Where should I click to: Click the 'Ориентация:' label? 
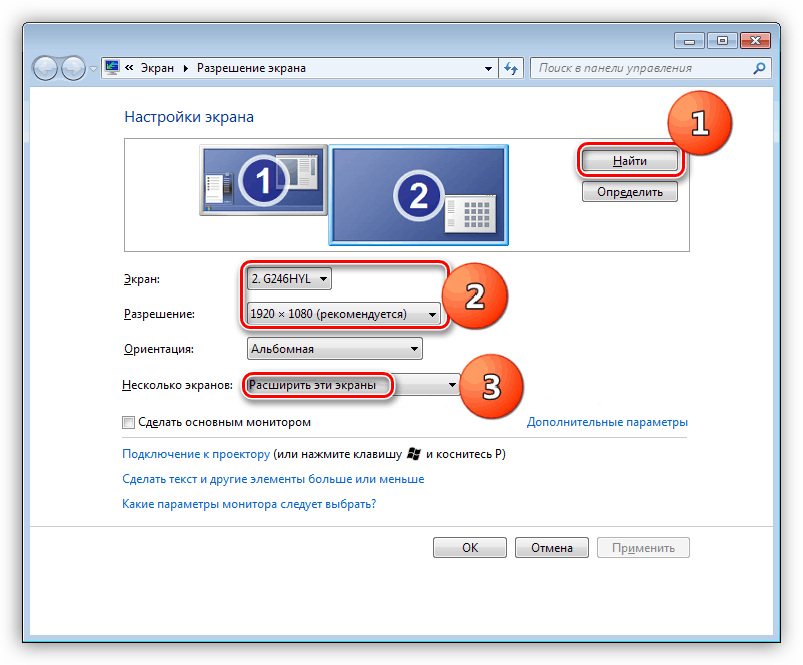pyautogui.click(x=159, y=349)
